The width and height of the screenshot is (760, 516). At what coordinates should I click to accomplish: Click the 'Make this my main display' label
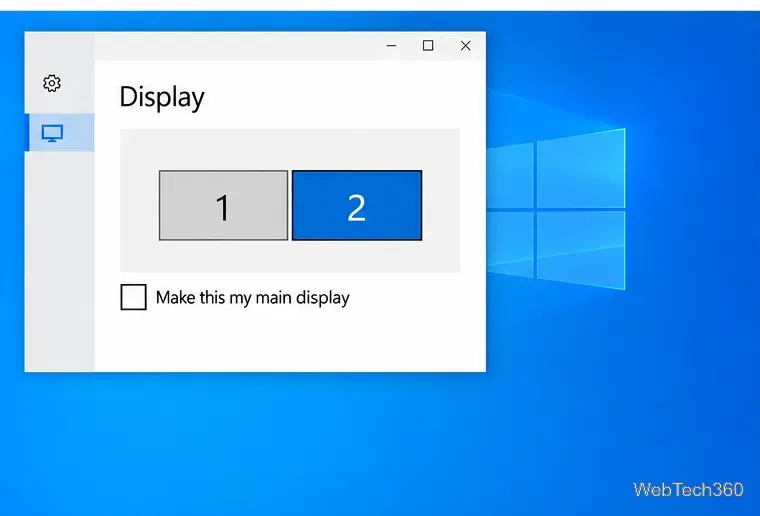point(253,297)
